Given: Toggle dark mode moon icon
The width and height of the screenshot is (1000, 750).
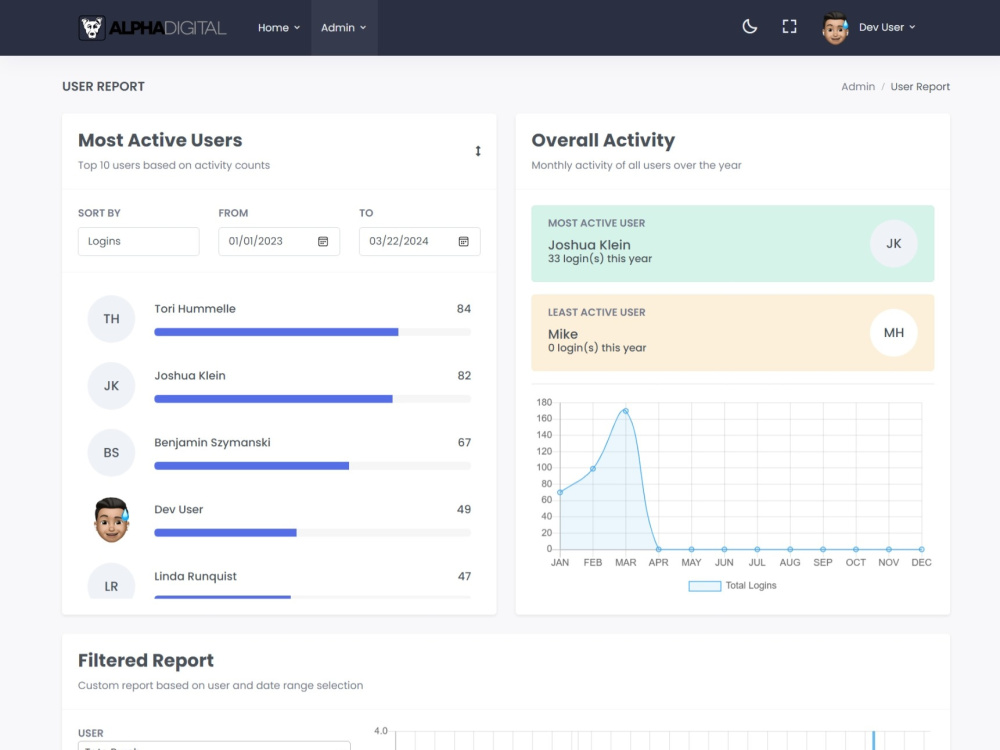Looking at the screenshot, I should (x=749, y=27).
